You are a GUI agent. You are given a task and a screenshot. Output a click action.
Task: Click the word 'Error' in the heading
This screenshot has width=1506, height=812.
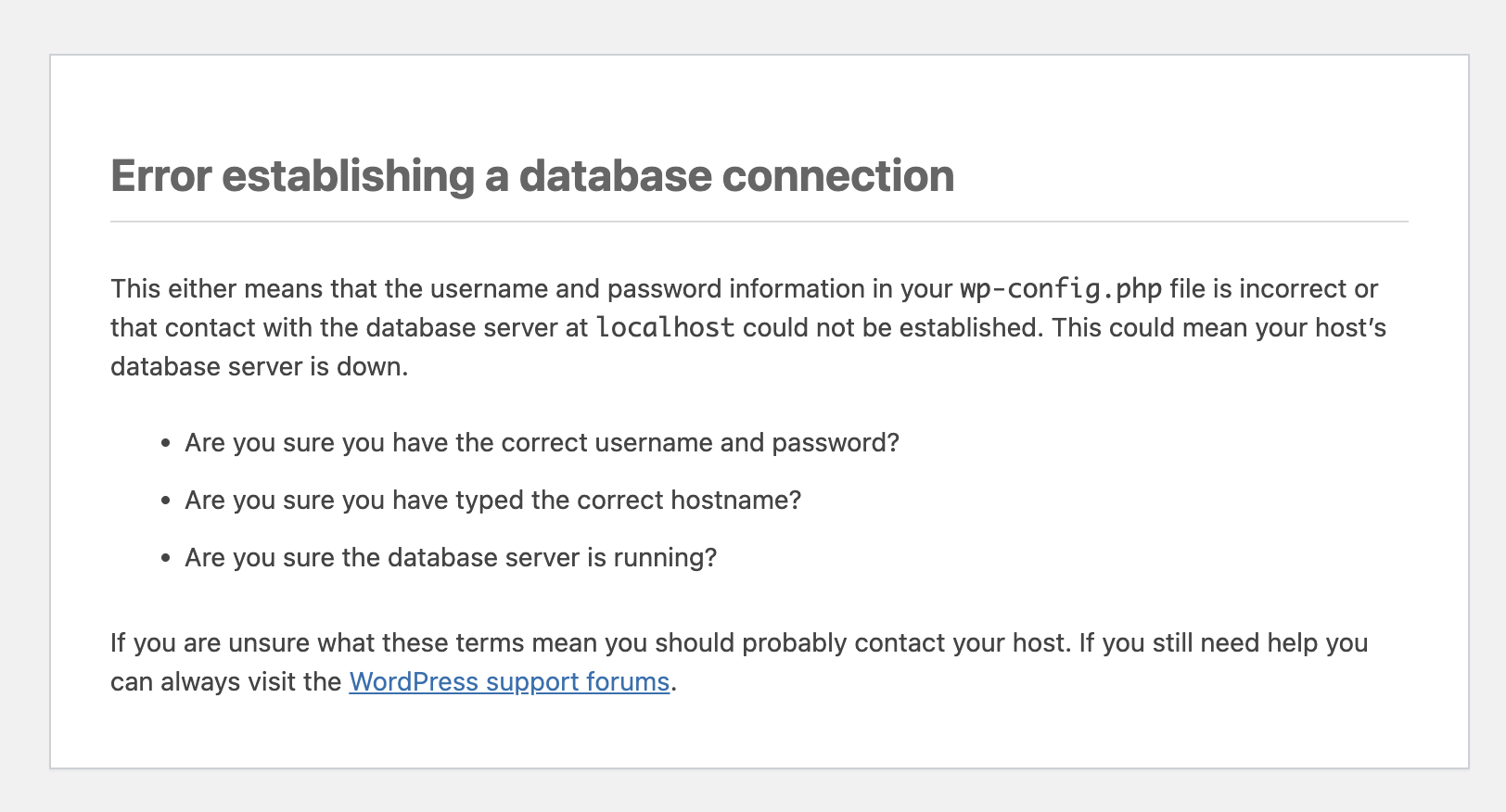(161, 176)
